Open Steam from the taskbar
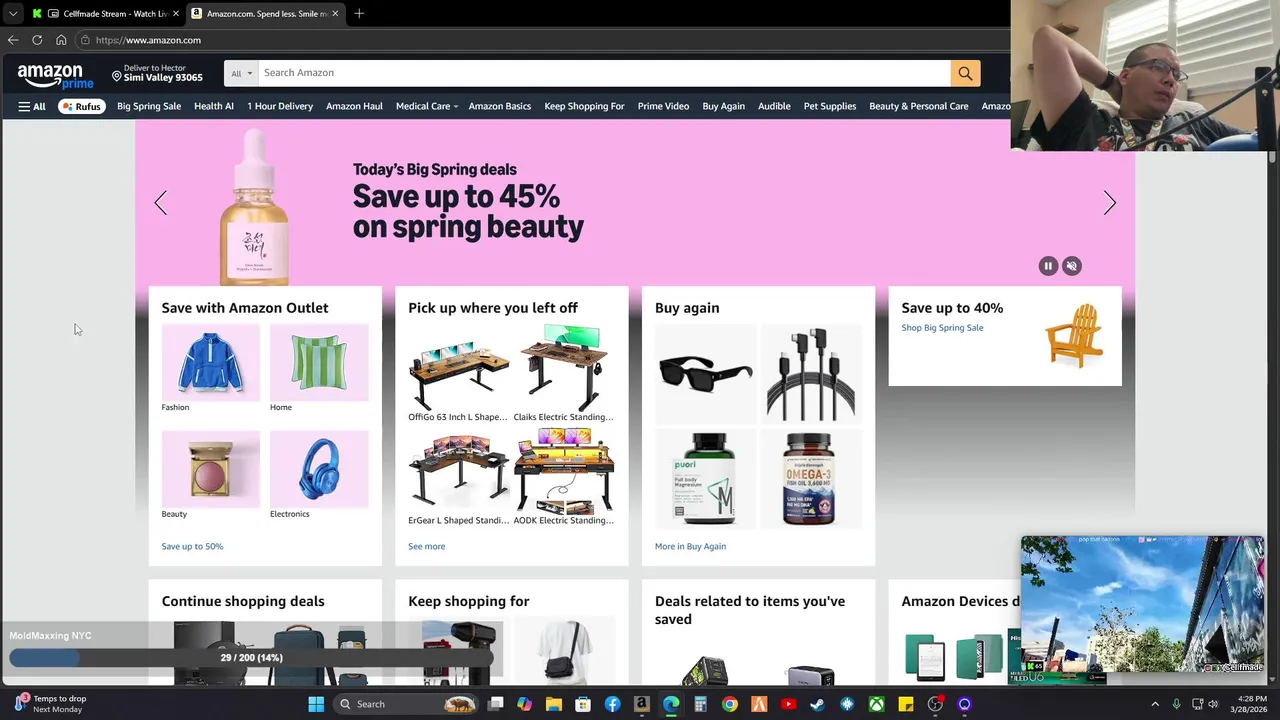Image resolution: width=1280 pixels, height=720 pixels. [x=817, y=704]
